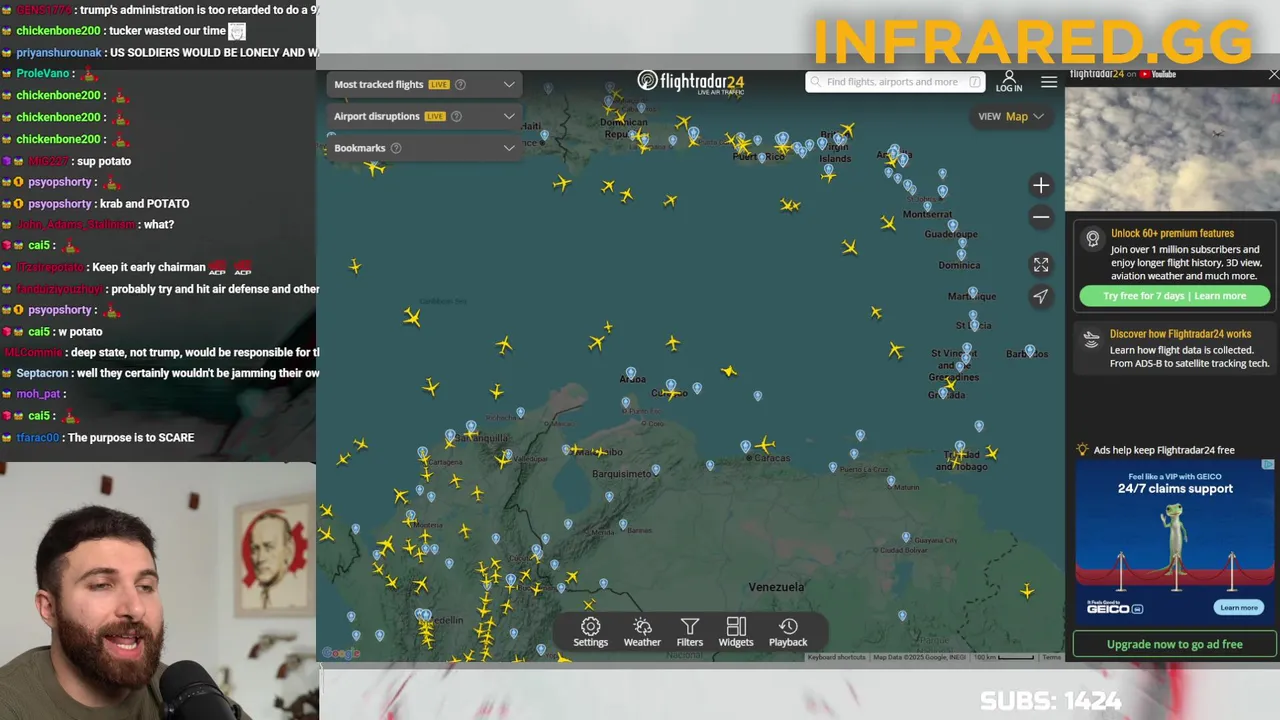The width and height of the screenshot is (1280, 720).
Task: Click the Guadeloupe map label
Action: click(x=951, y=234)
